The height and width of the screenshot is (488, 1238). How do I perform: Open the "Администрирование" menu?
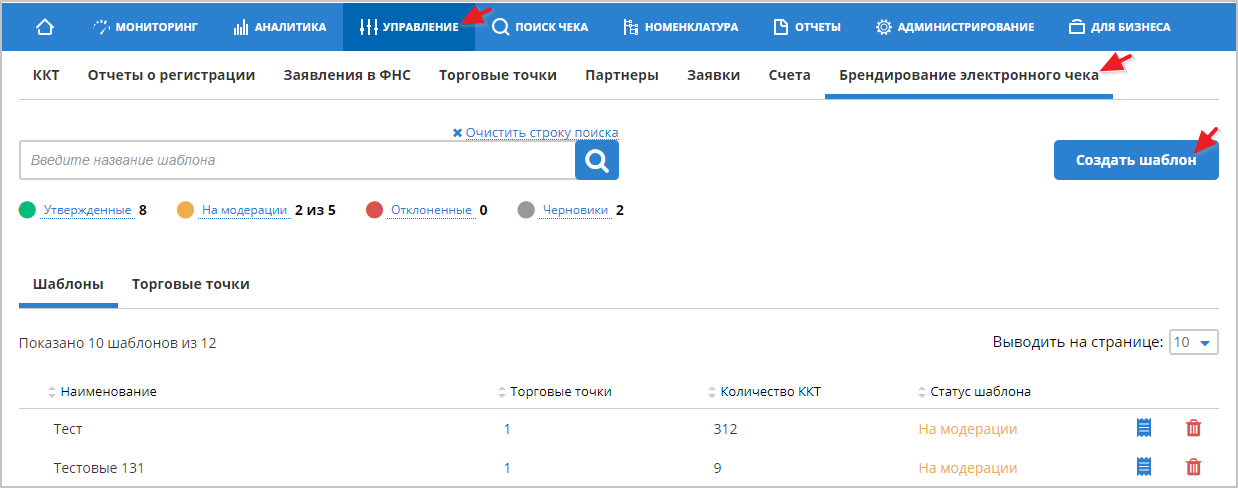click(x=954, y=27)
